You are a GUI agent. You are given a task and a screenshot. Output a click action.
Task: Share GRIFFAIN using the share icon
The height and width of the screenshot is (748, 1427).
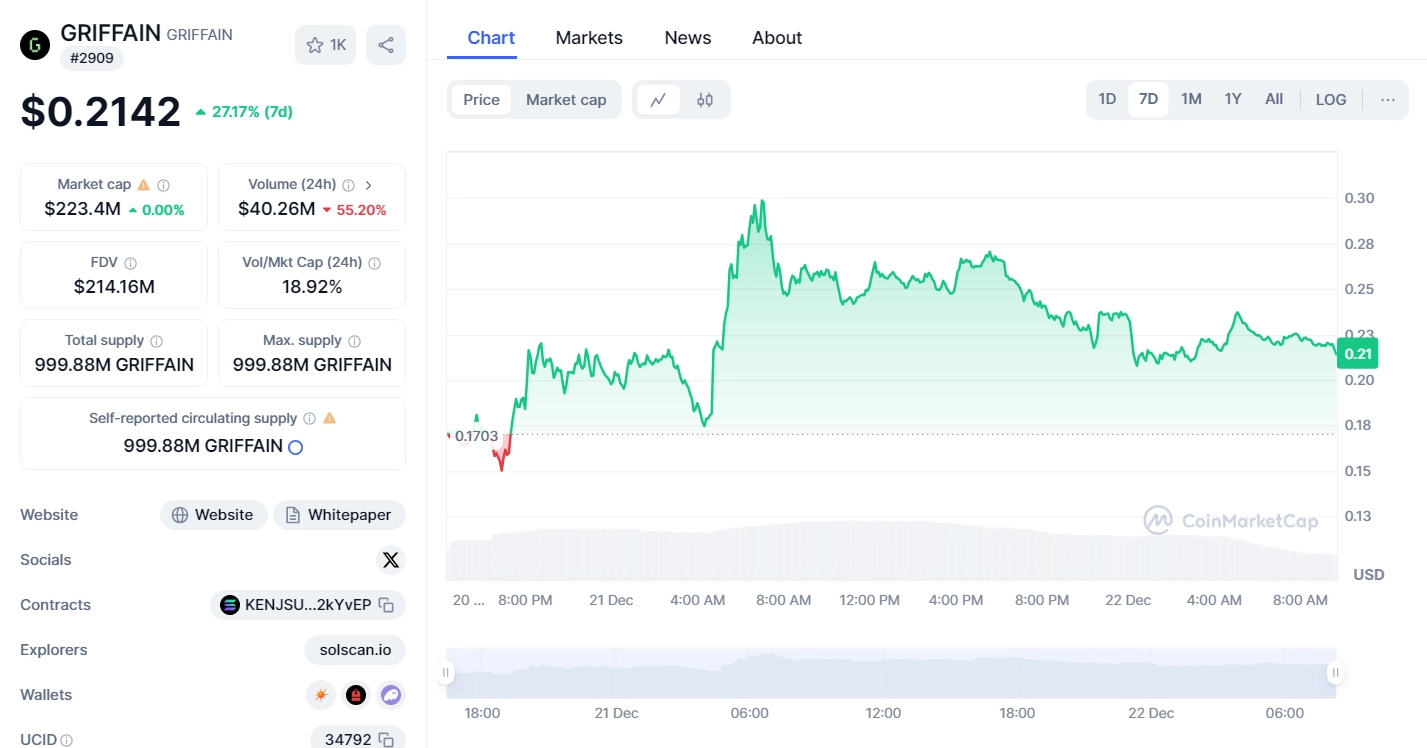[x=386, y=44]
